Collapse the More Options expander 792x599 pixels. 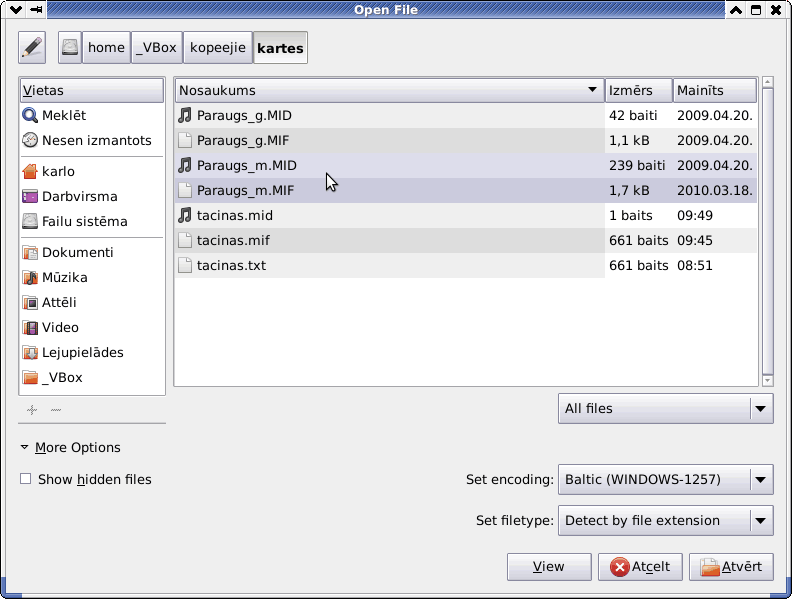[24, 447]
